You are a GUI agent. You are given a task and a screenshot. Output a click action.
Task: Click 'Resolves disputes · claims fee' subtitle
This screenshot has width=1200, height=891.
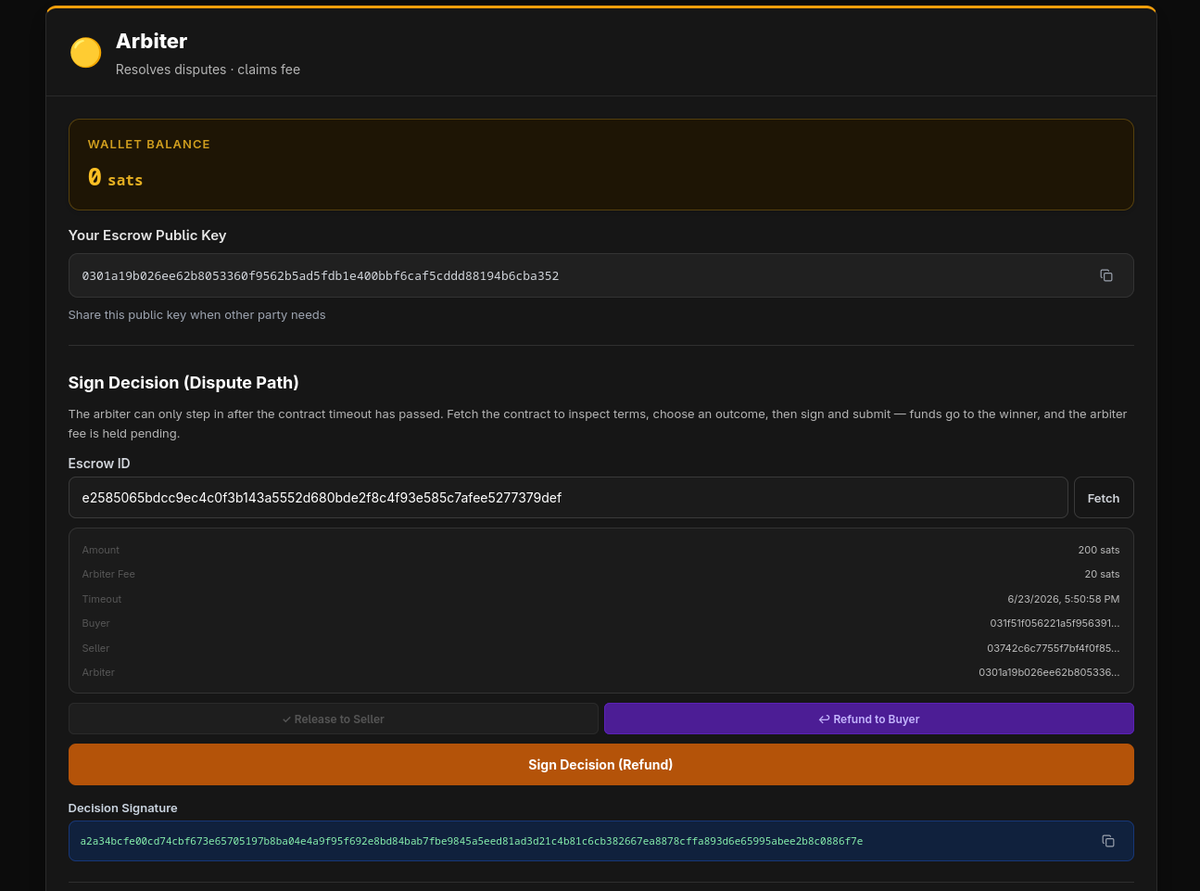[x=208, y=69]
